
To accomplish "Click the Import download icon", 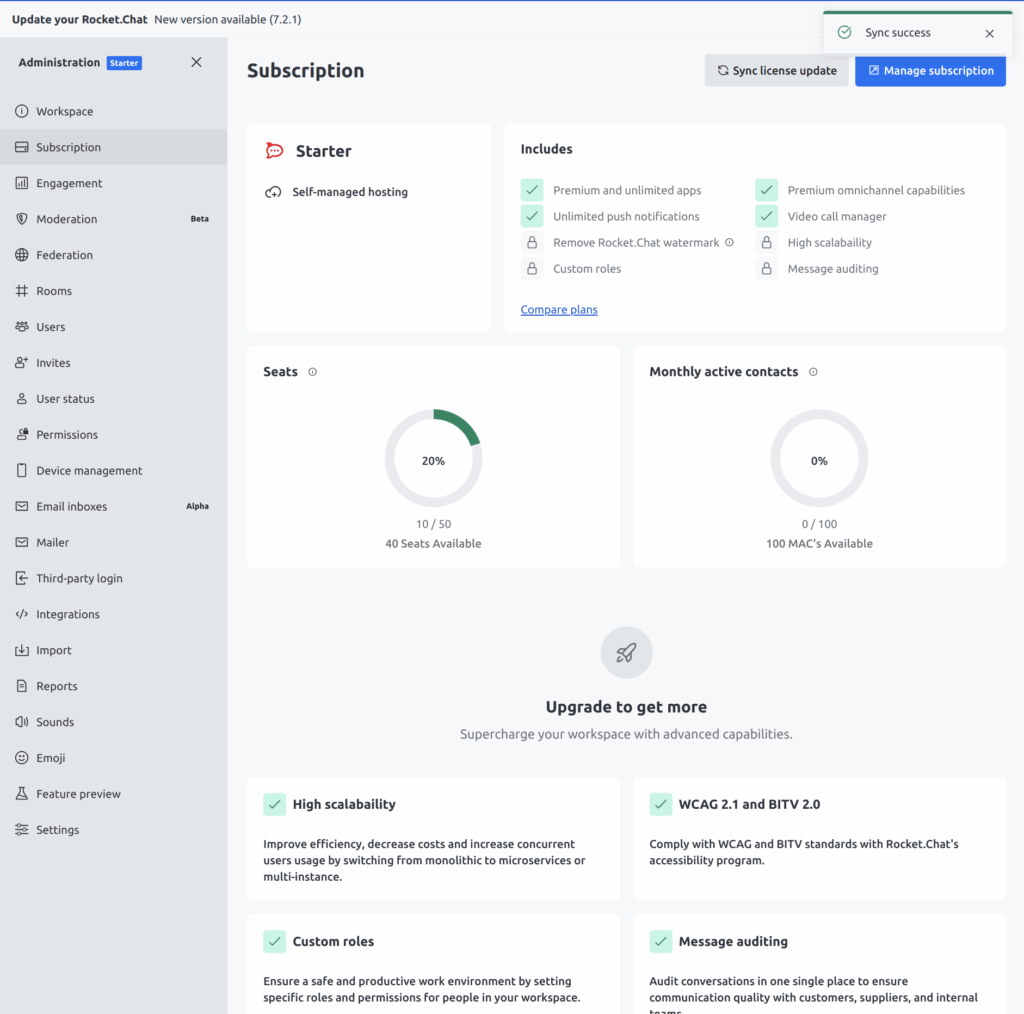I will pyautogui.click(x=22, y=650).
